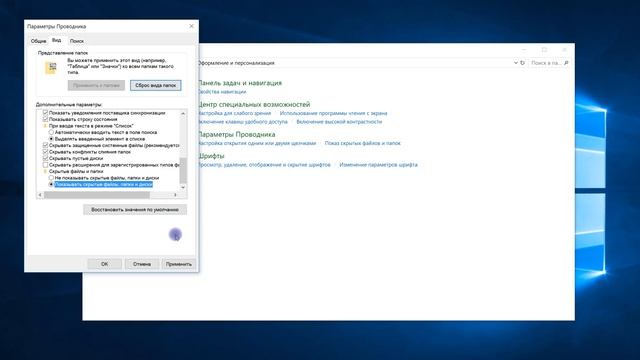Open Использование программы чтения с экрана link
This screenshot has height=360, width=640.
333,113
